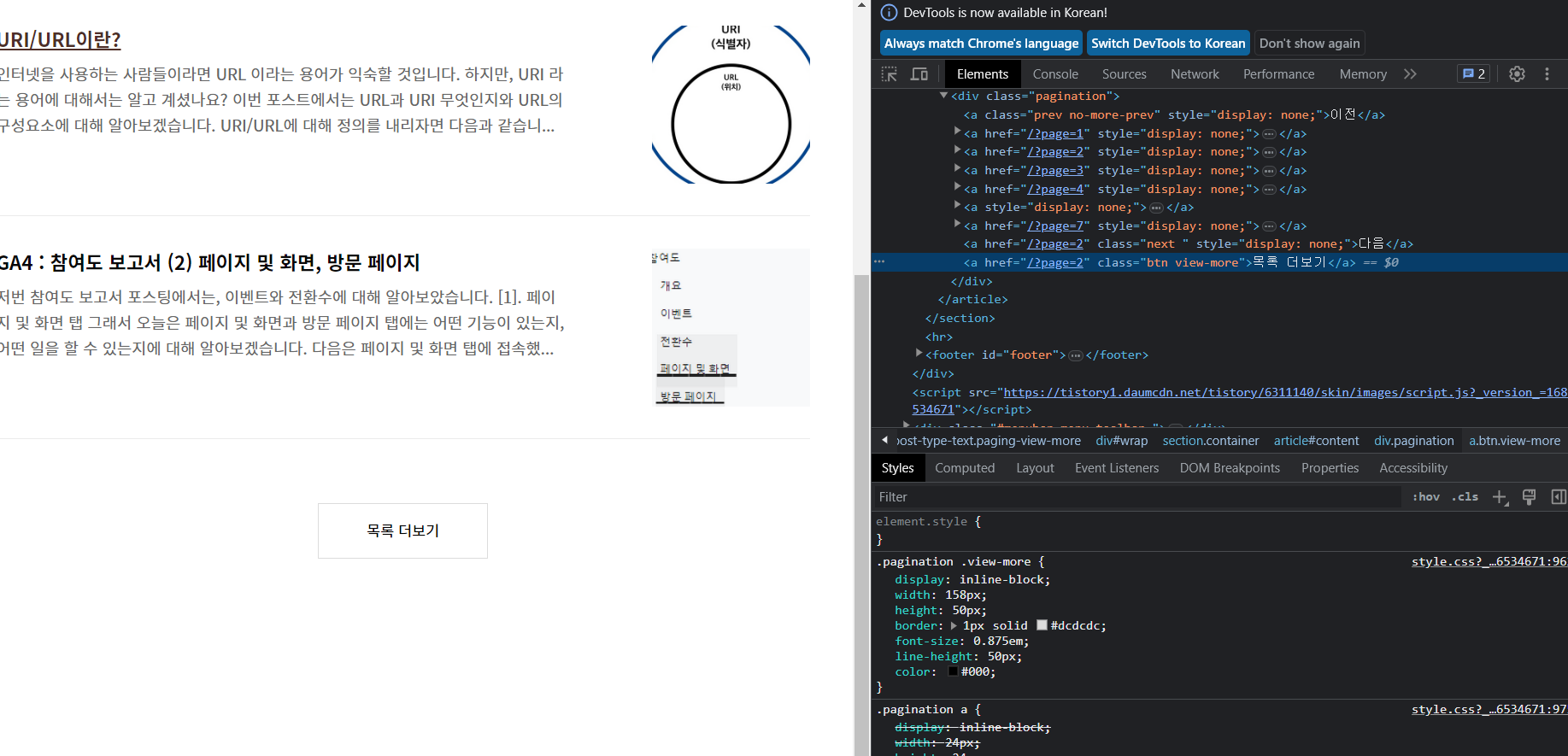Click Always match Chrome's language button
The image size is (1568, 756).
pyautogui.click(x=981, y=44)
